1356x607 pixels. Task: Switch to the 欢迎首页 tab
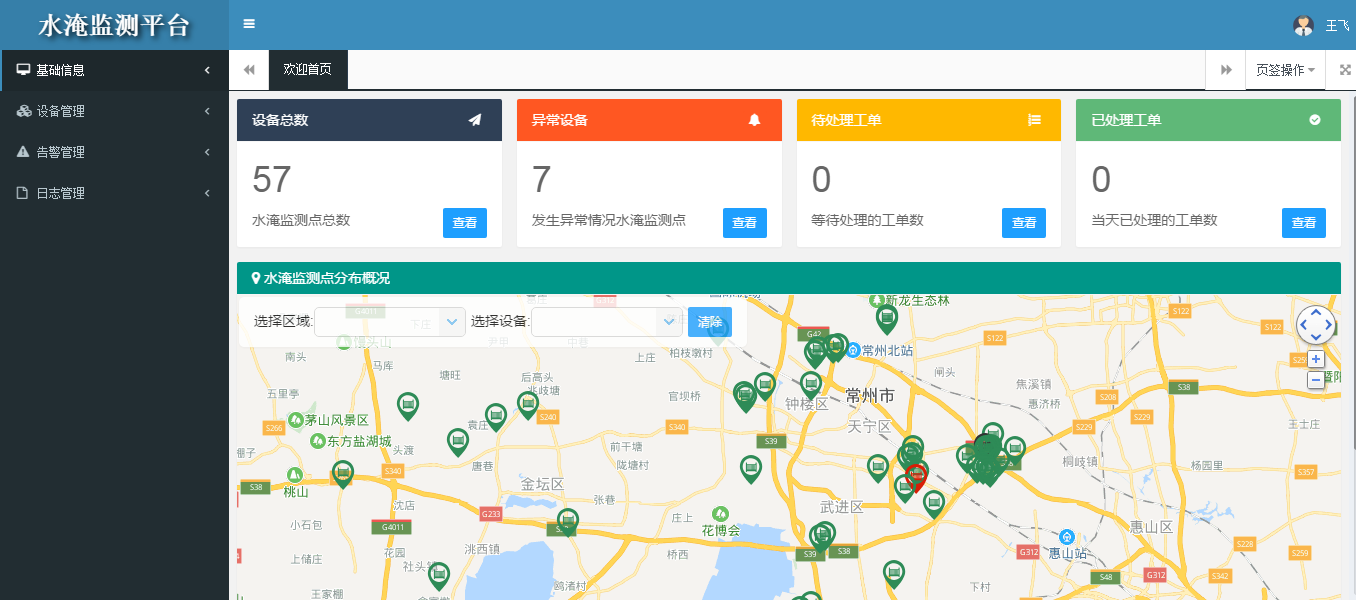click(307, 70)
